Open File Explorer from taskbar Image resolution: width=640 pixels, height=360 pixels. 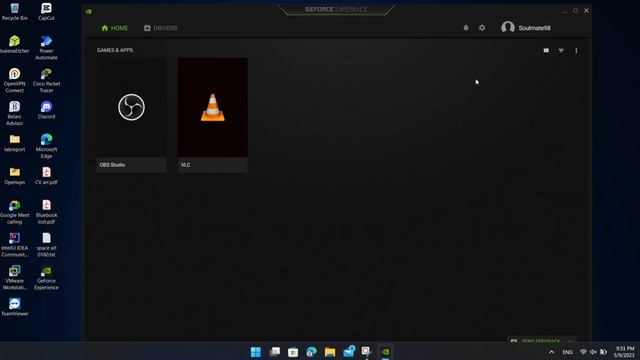tap(330, 351)
